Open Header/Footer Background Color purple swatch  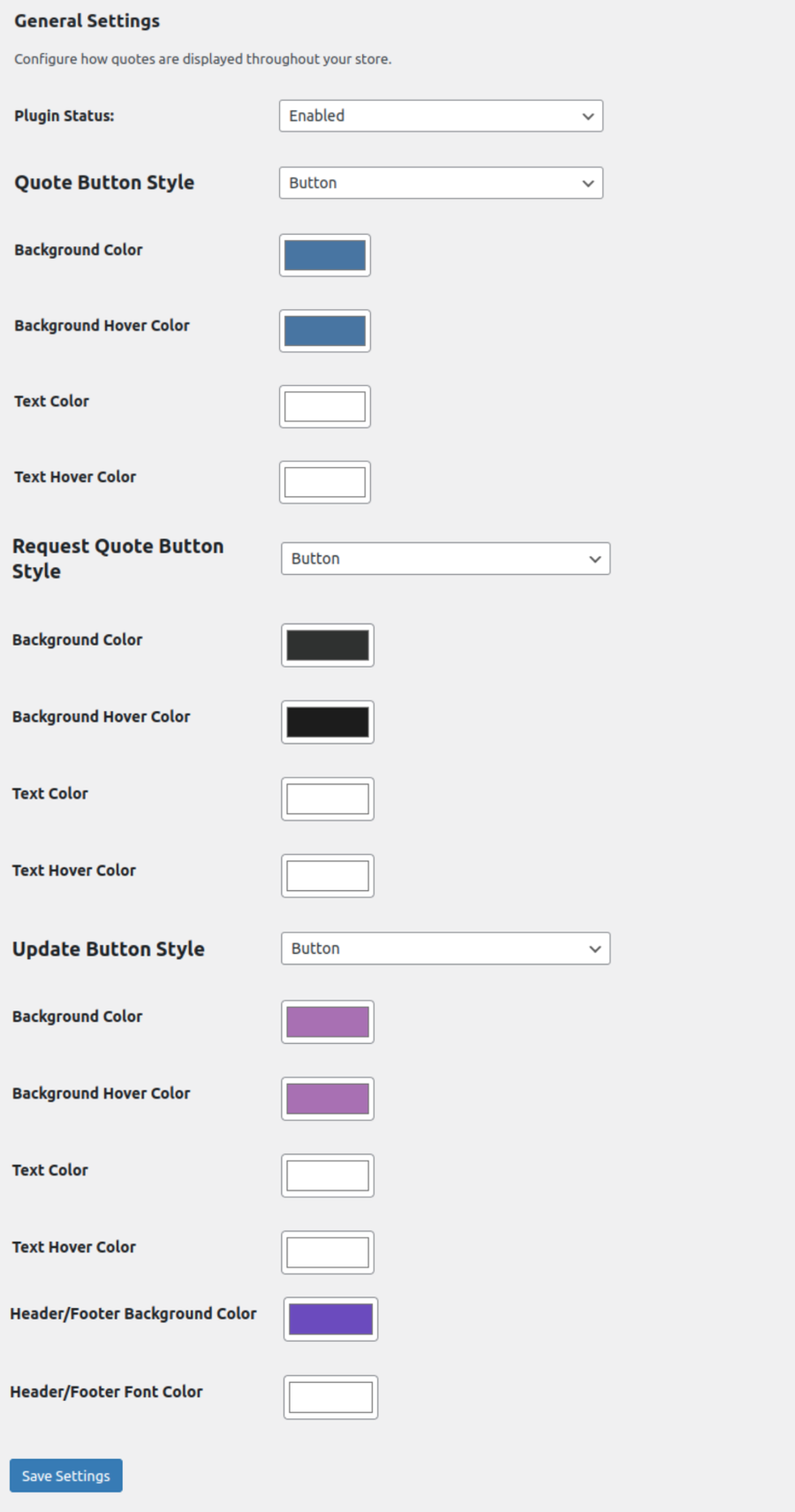[x=330, y=1319]
